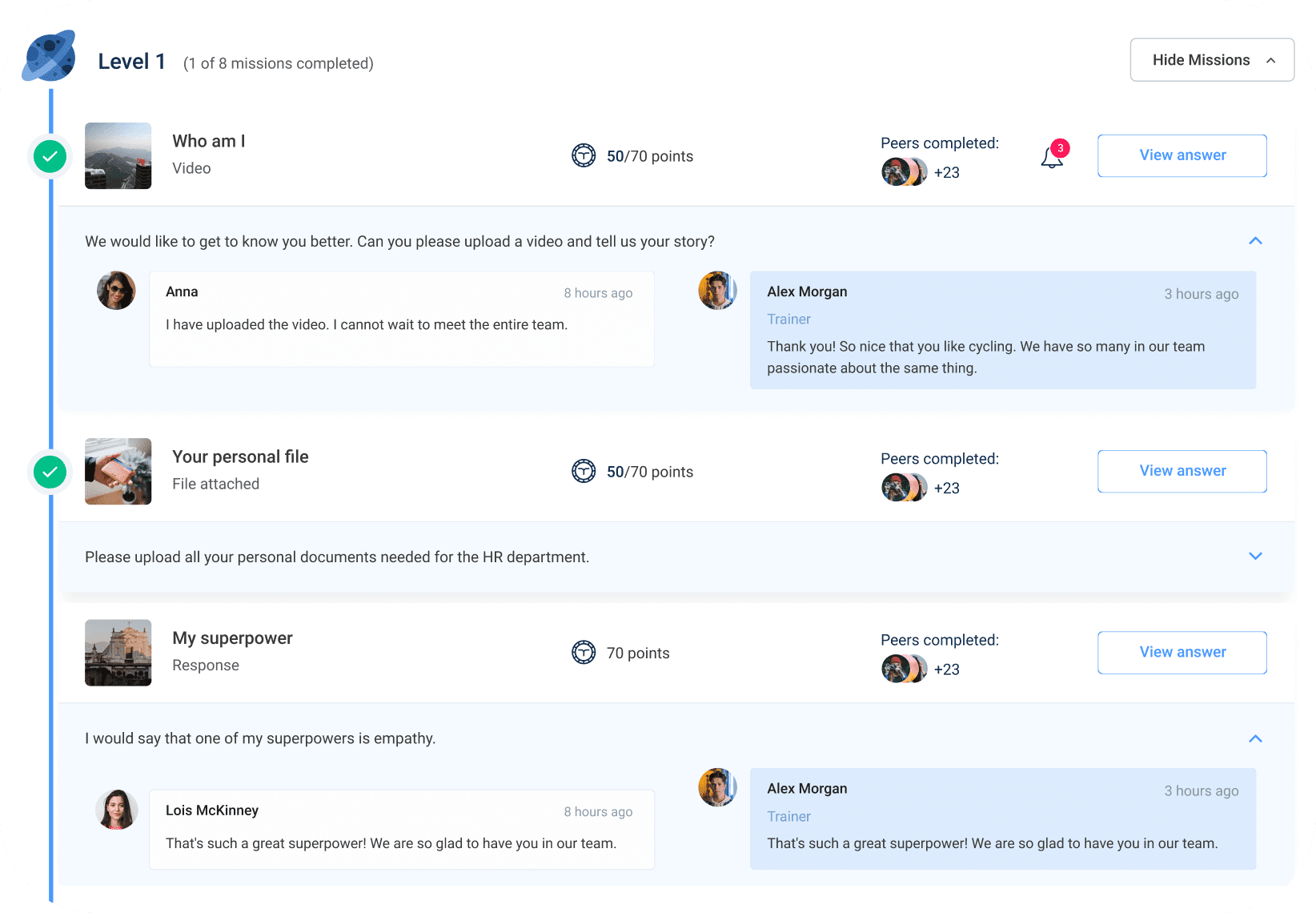Open the My superpower mission thumbnail

click(x=118, y=653)
